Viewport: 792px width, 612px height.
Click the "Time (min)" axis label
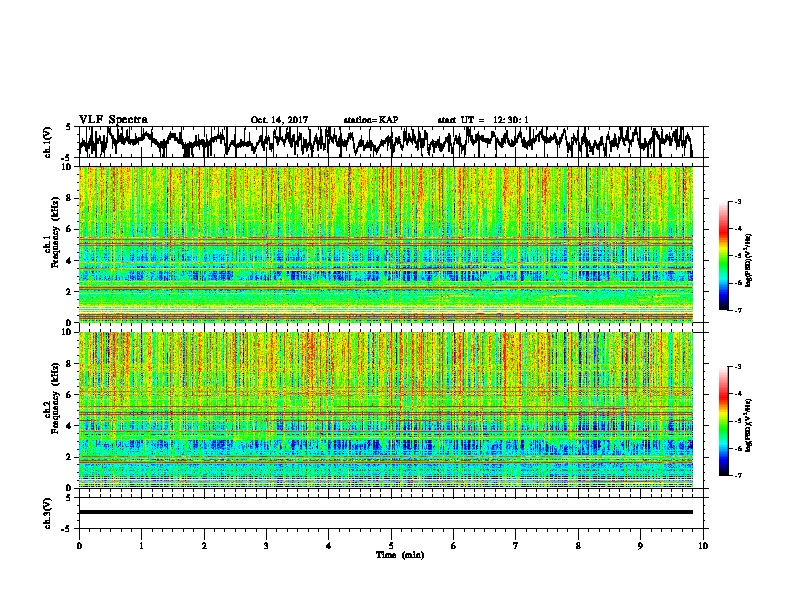tap(400, 555)
